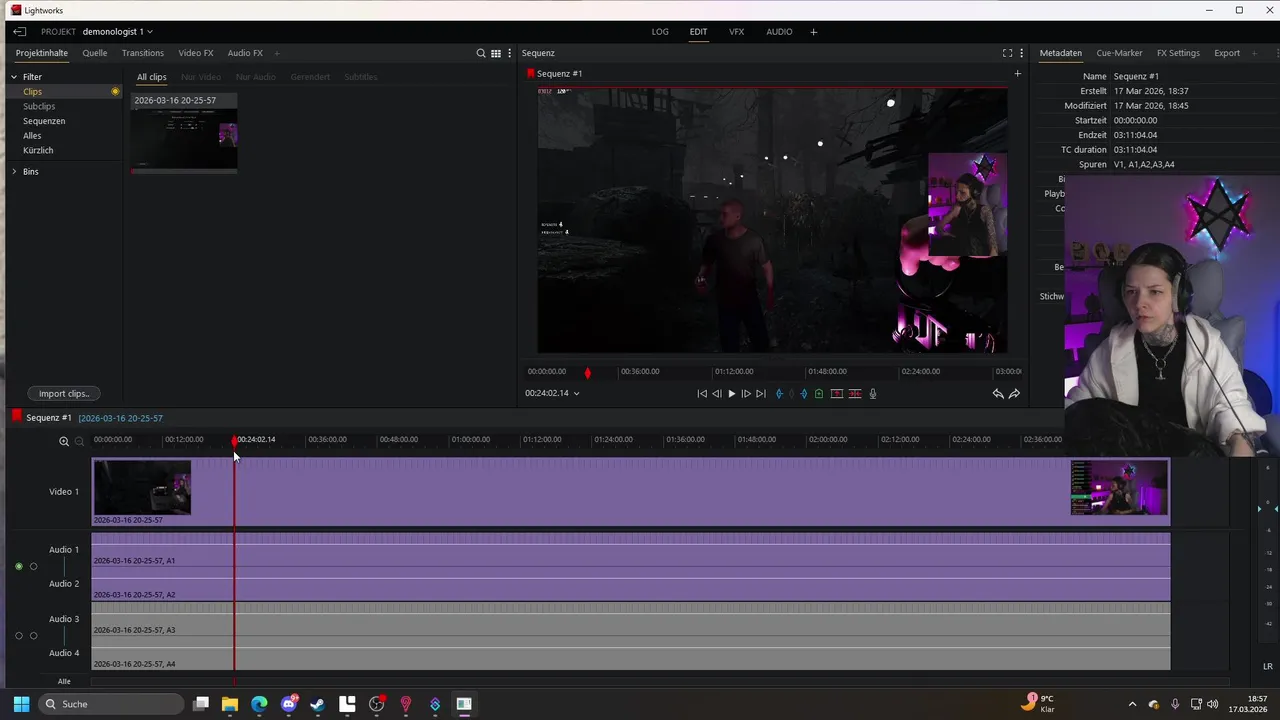
Task: Step one frame forward
Action: click(x=746, y=394)
